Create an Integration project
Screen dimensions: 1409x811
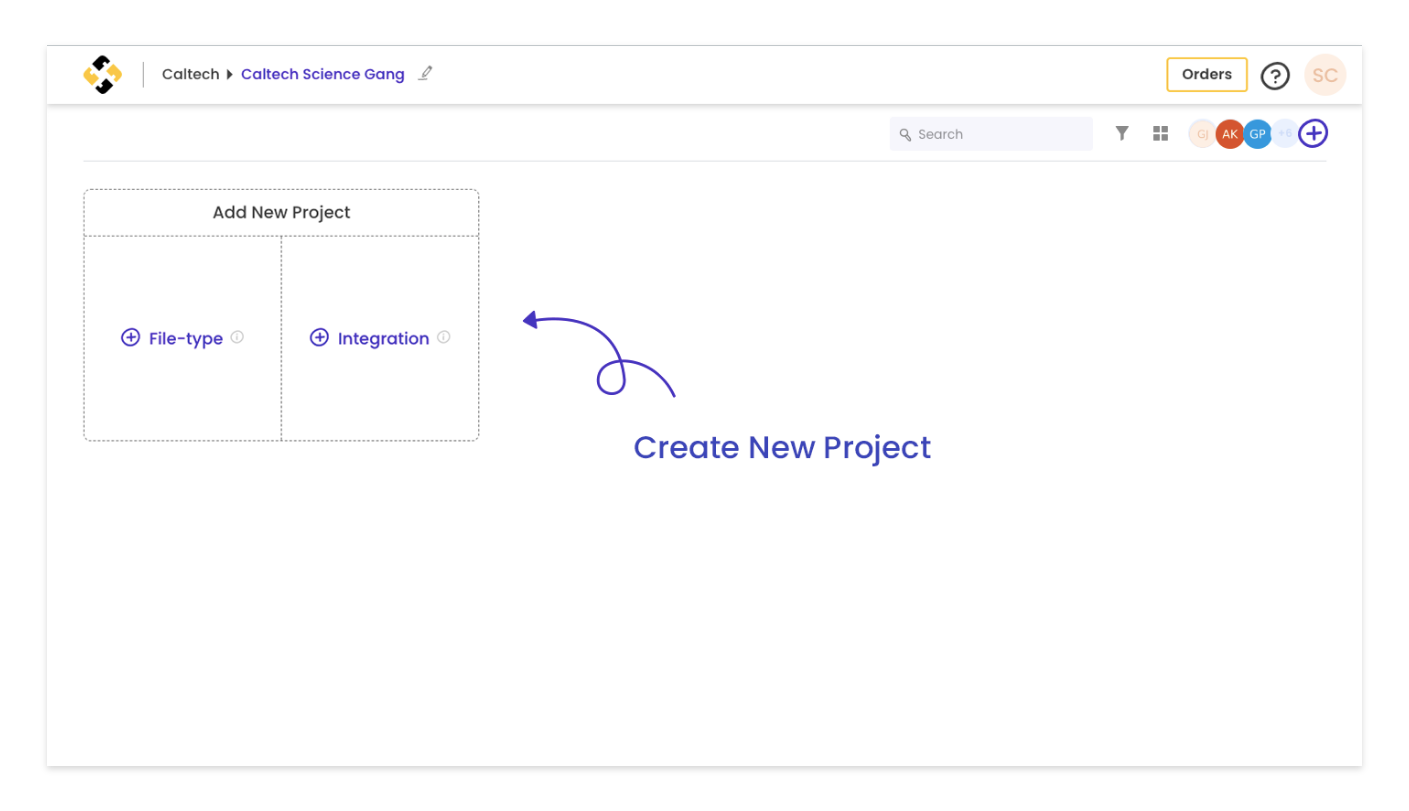coord(369,338)
